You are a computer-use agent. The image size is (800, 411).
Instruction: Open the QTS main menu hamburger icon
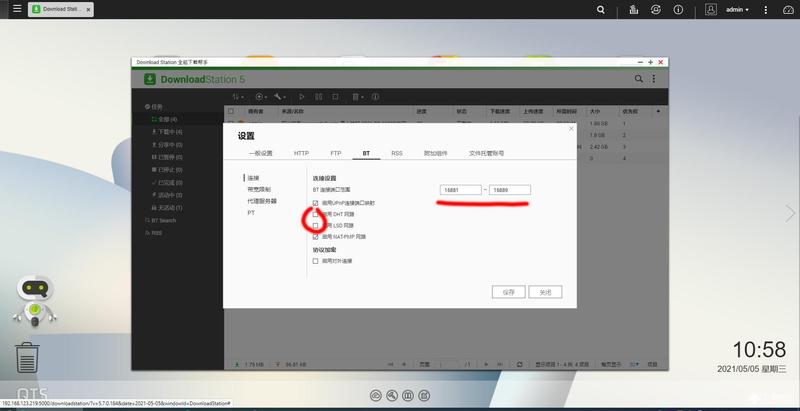[x=17, y=9]
